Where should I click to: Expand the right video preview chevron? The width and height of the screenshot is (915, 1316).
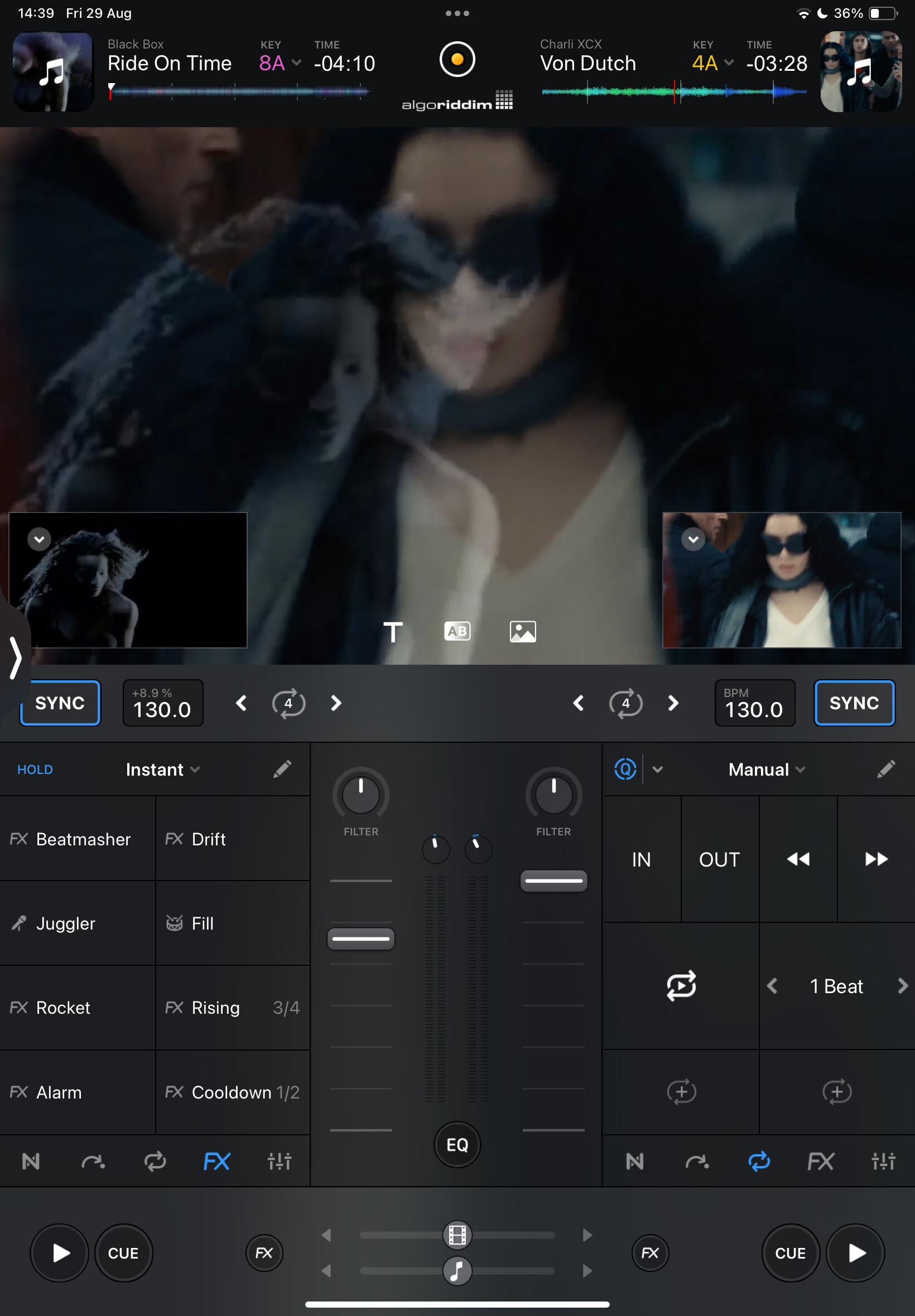[x=693, y=539]
